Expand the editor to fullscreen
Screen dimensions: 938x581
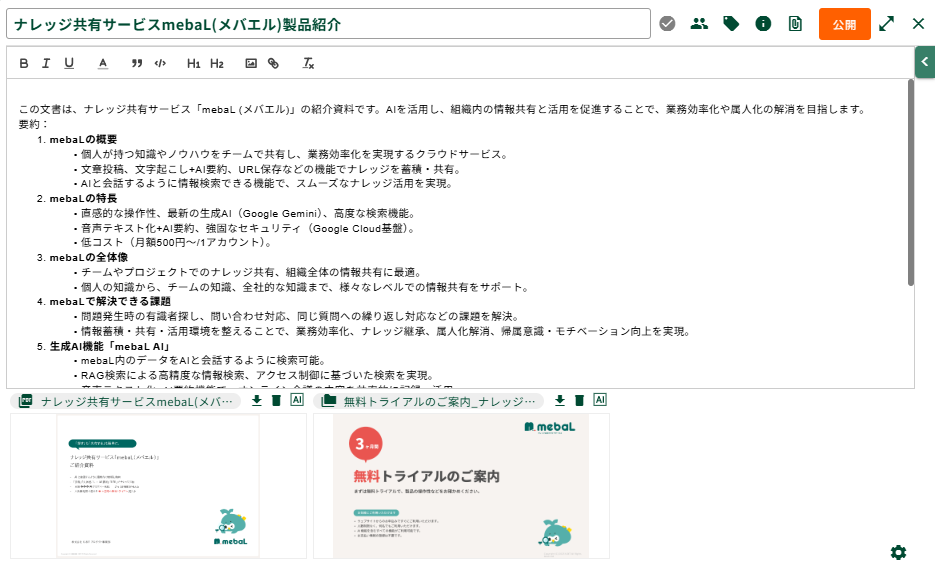(887, 24)
